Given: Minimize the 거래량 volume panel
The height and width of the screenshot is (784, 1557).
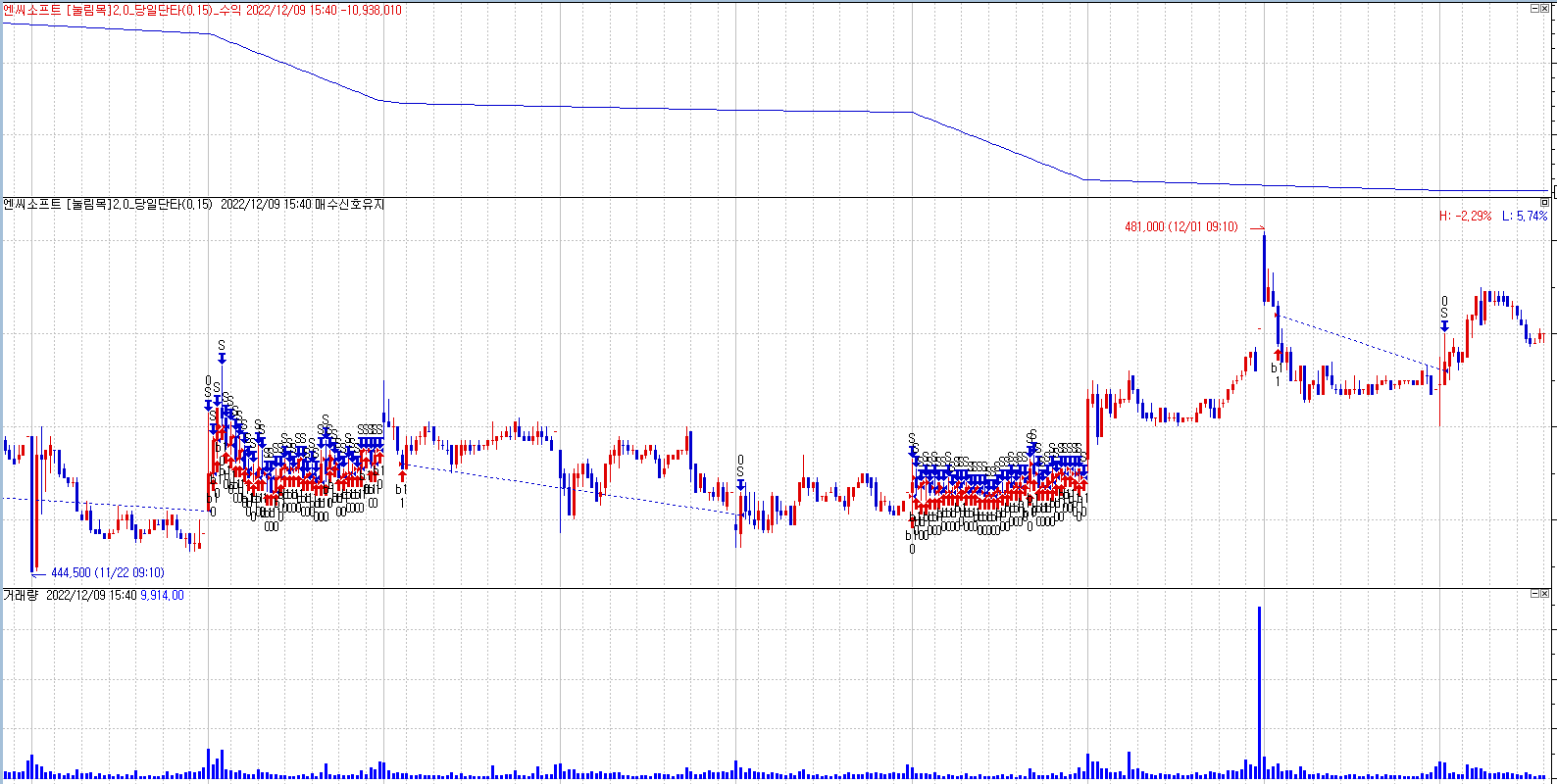Looking at the screenshot, I should coord(1534,594).
